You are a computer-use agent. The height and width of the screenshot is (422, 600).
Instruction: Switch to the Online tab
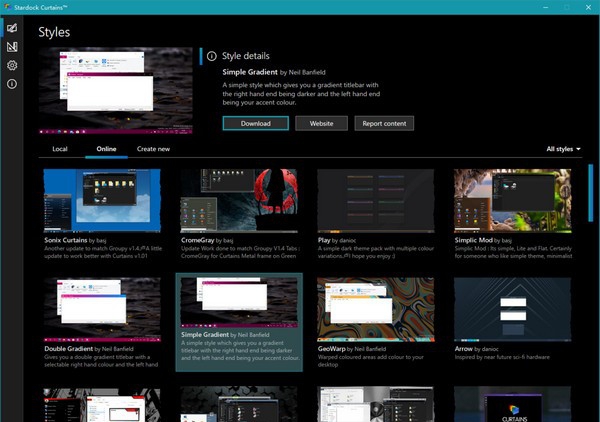point(106,149)
